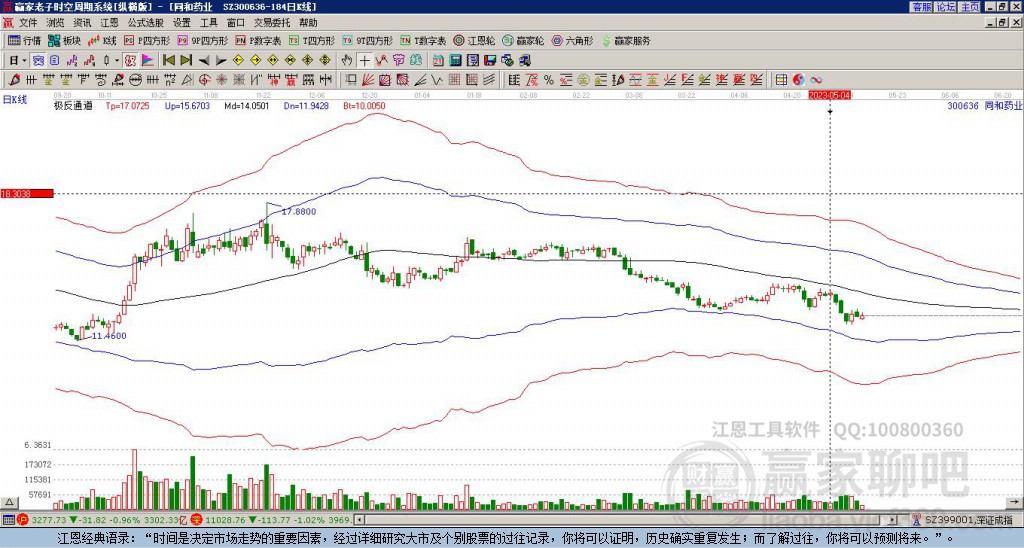Viewport: 1024px width, 548px height.
Task: Click the 11.4600 low price annotation
Action: [x=108, y=336]
